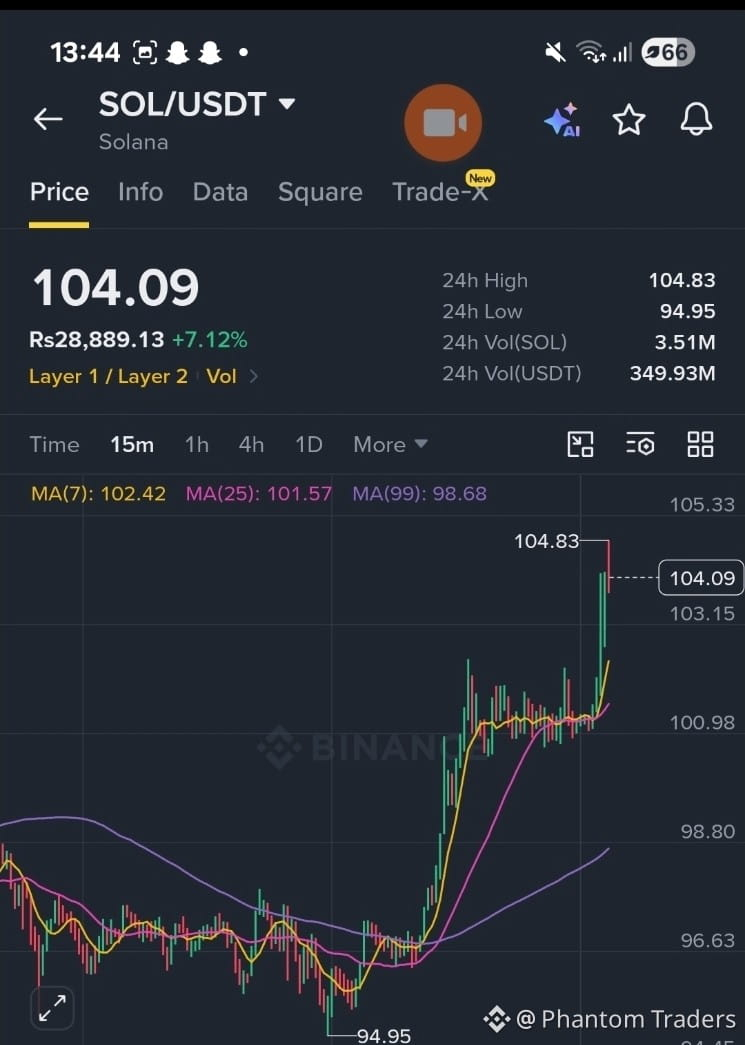This screenshot has width=745, height=1045.
Task: Tap the MA(7): 102.42 indicator label
Action: point(99,494)
